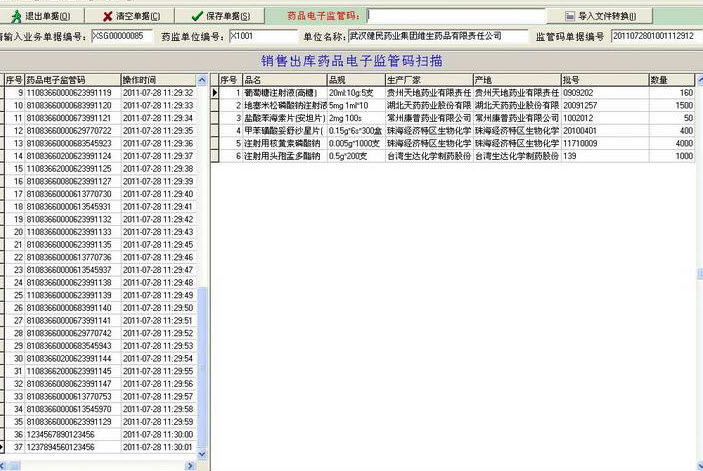
Task: Click the 品名 column header
Action: (285, 80)
